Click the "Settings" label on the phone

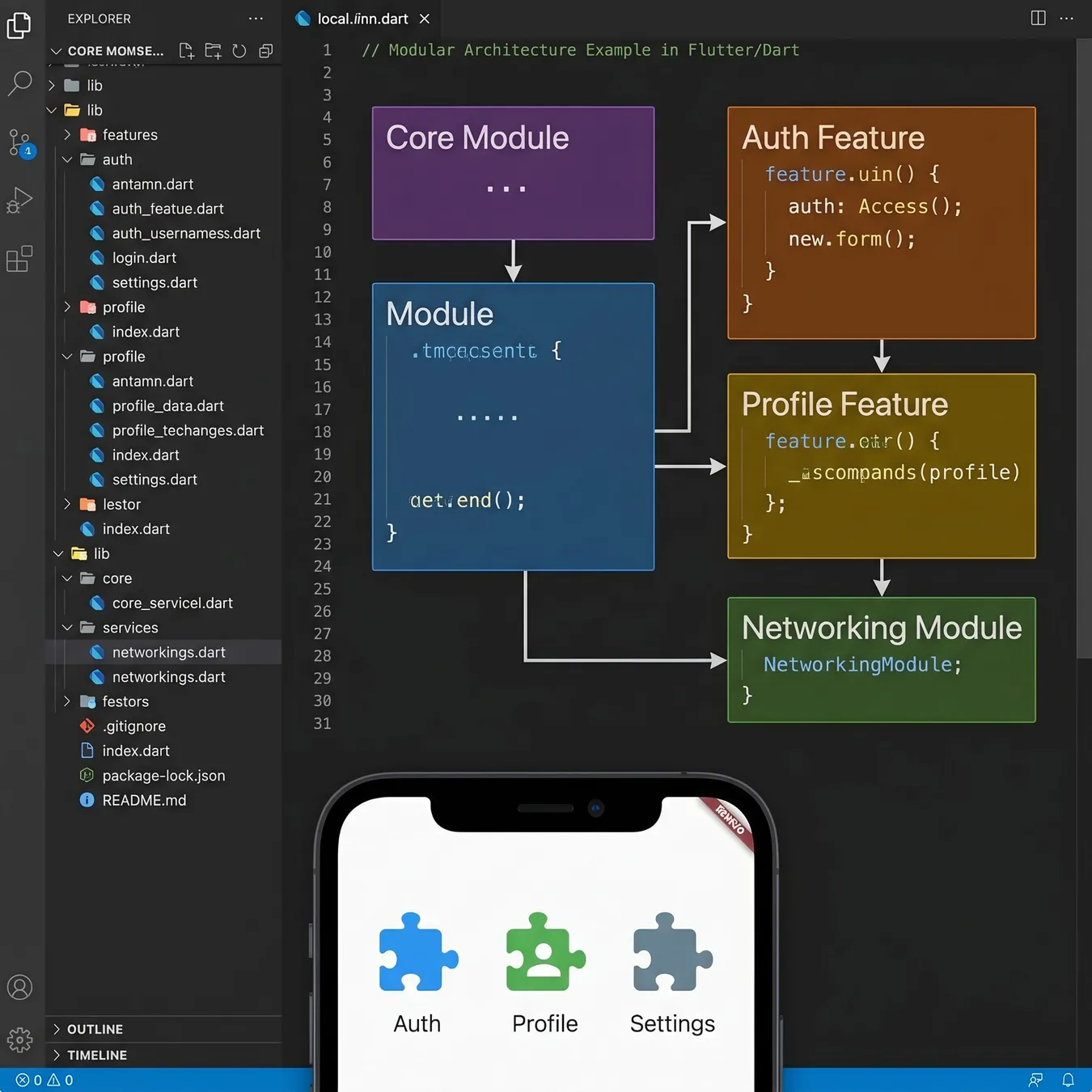click(x=672, y=1024)
